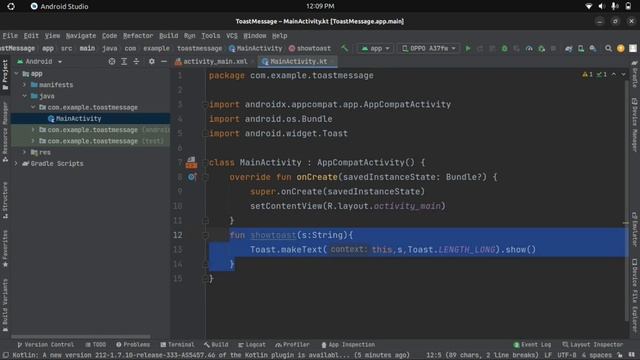Expand the res folder

click(24, 152)
